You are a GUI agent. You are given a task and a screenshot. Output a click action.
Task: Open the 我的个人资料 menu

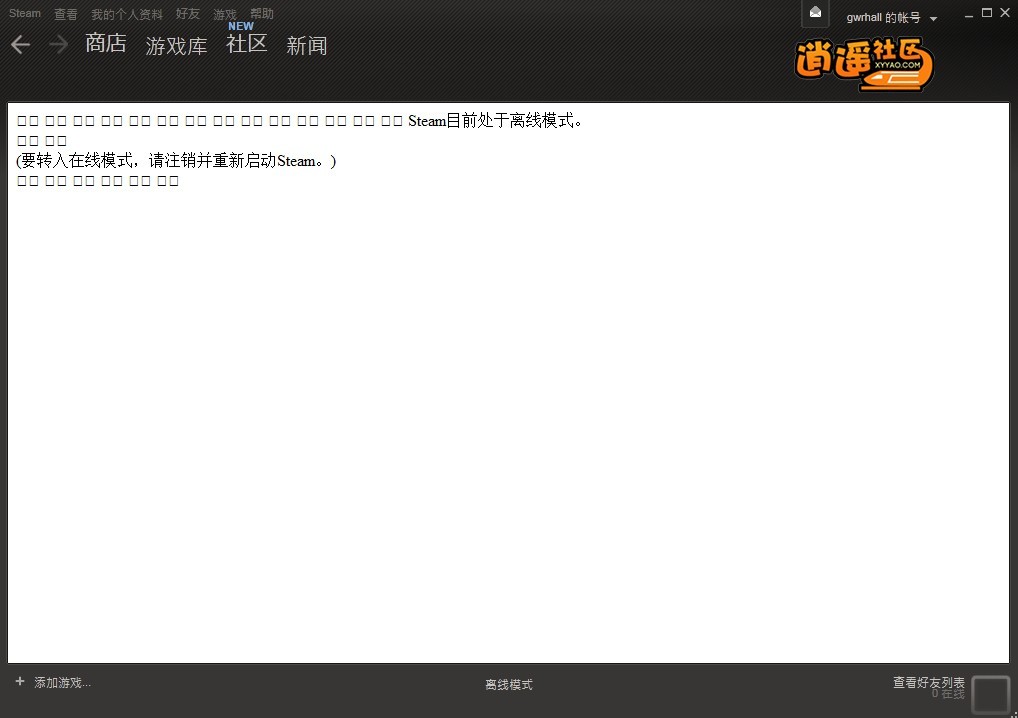(126, 14)
